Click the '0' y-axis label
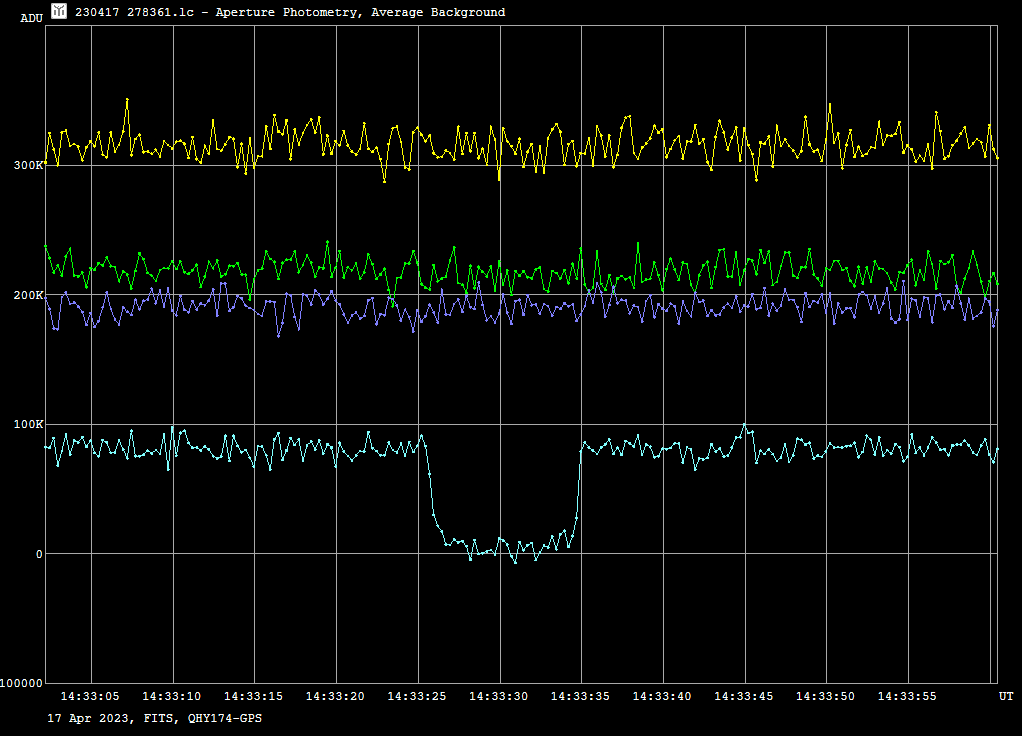The height and width of the screenshot is (736, 1022). click(39, 554)
